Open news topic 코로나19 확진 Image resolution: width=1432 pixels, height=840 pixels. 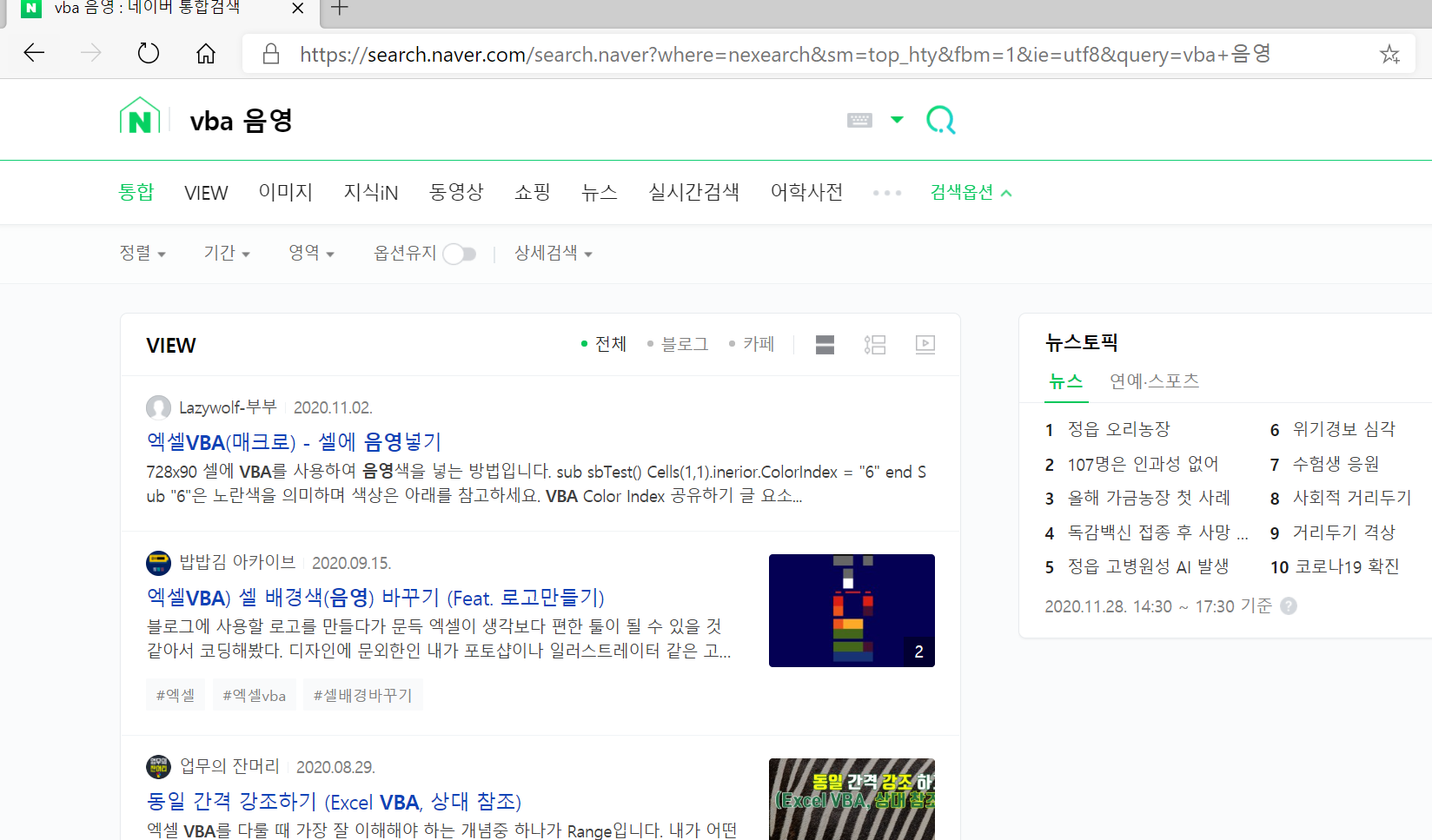(x=1347, y=566)
